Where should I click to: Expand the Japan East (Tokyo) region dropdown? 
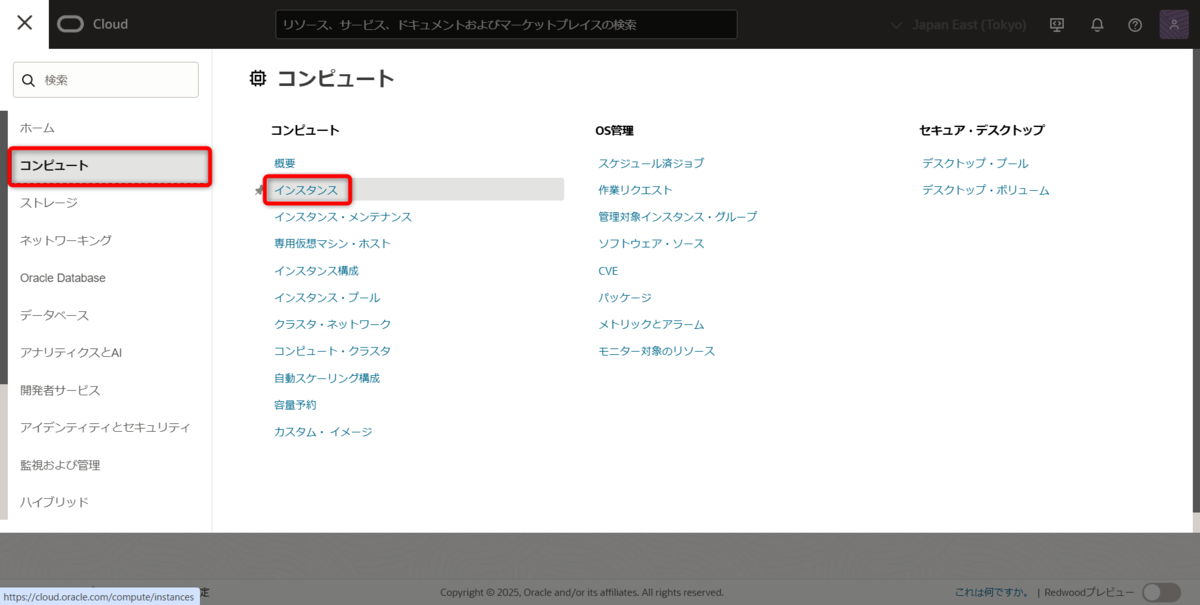(958, 25)
